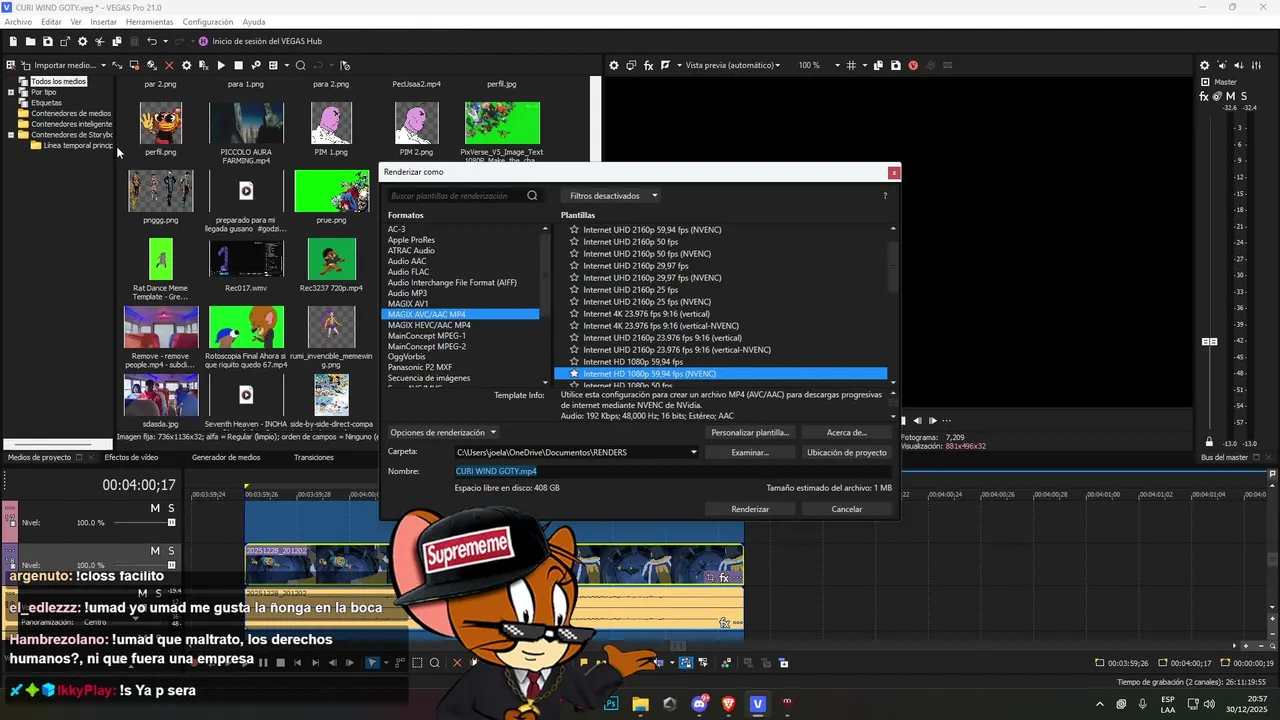Toggle split screen view in preview
The width and height of the screenshot is (1280, 720).
point(665,65)
